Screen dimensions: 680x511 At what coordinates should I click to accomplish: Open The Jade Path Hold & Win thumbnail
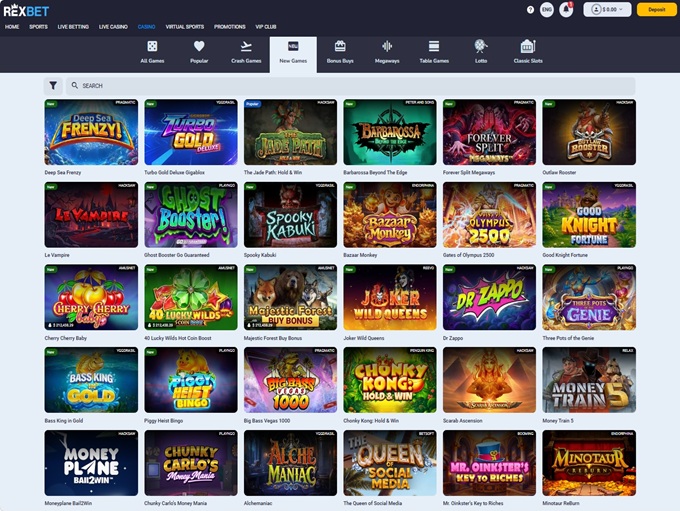click(290, 132)
